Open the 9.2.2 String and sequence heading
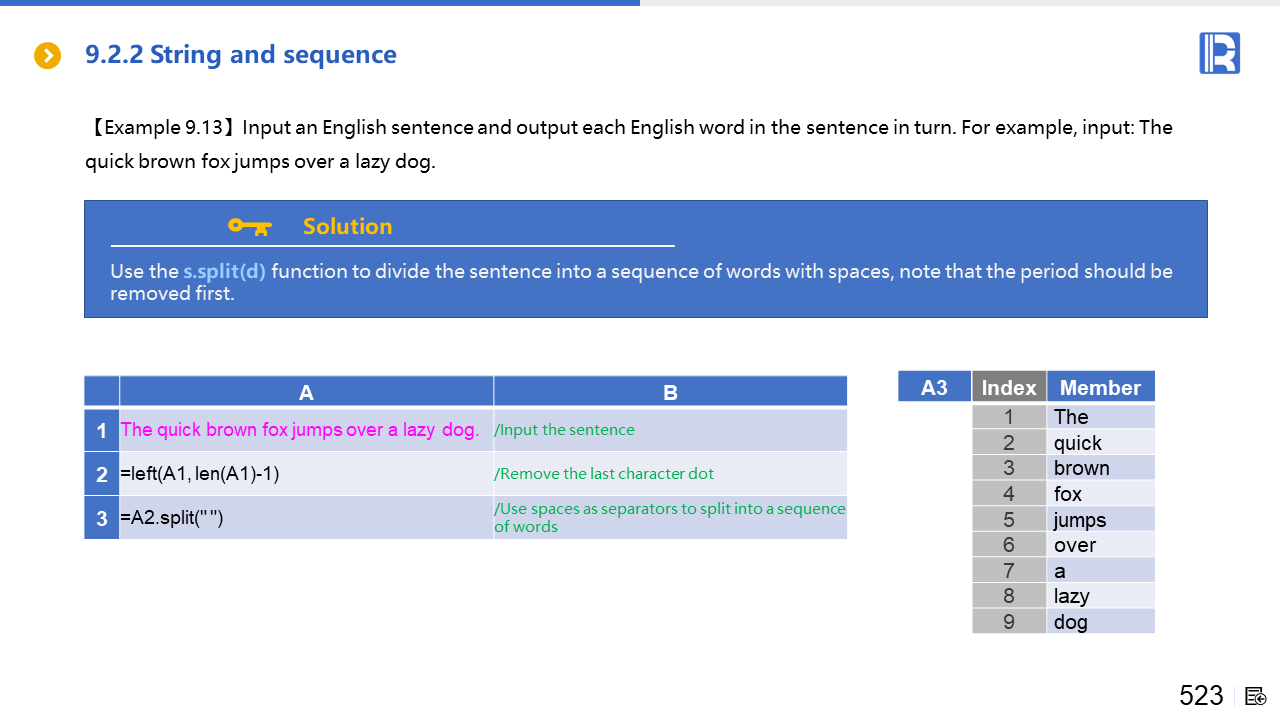Viewport: 1280px width, 720px height. (x=241, y=55)
